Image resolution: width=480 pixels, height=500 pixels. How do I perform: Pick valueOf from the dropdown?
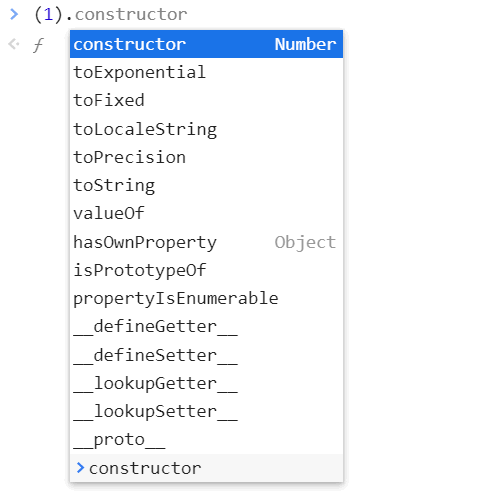(x=206, y=213)
